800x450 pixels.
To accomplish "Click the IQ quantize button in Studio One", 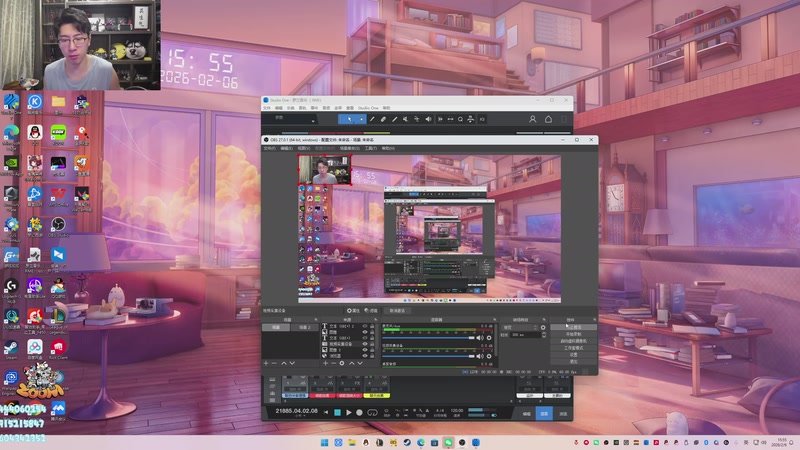I will (482, 119).
